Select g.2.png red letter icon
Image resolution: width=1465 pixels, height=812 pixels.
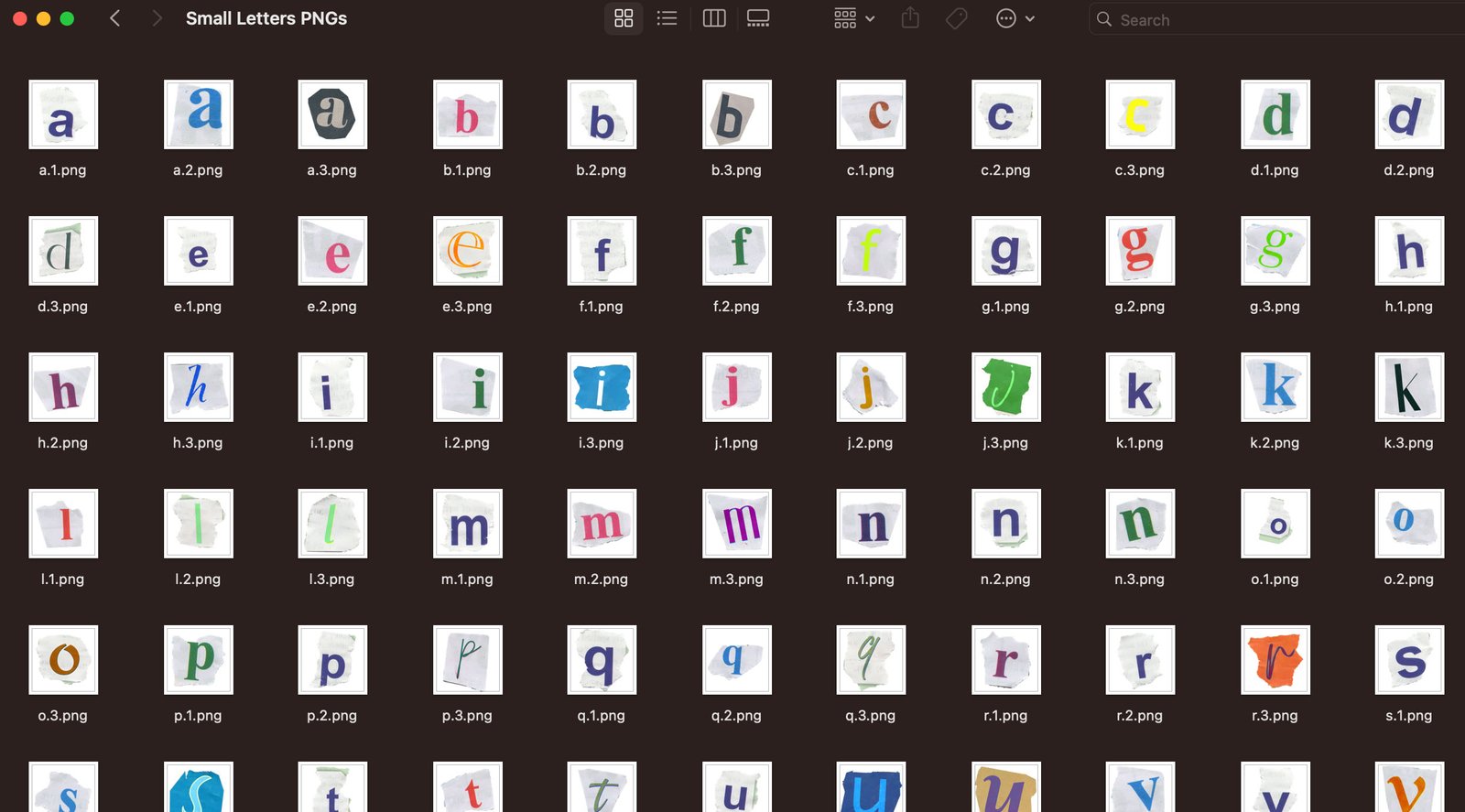tap(1140, 251)
